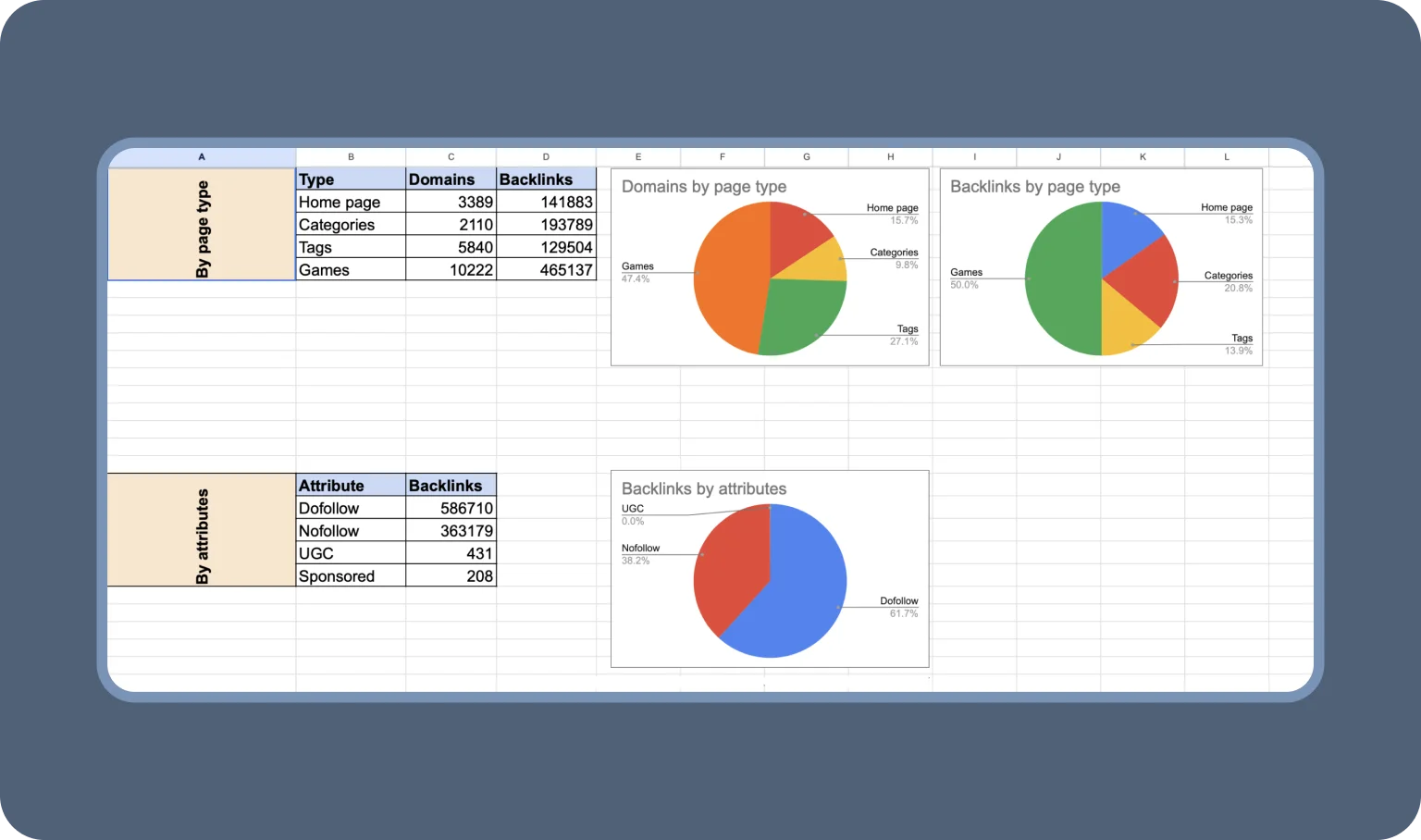This screenshot has height=840, width=1421.
Task: Select the cell with value 363179
Action: [x=451, y=530]
